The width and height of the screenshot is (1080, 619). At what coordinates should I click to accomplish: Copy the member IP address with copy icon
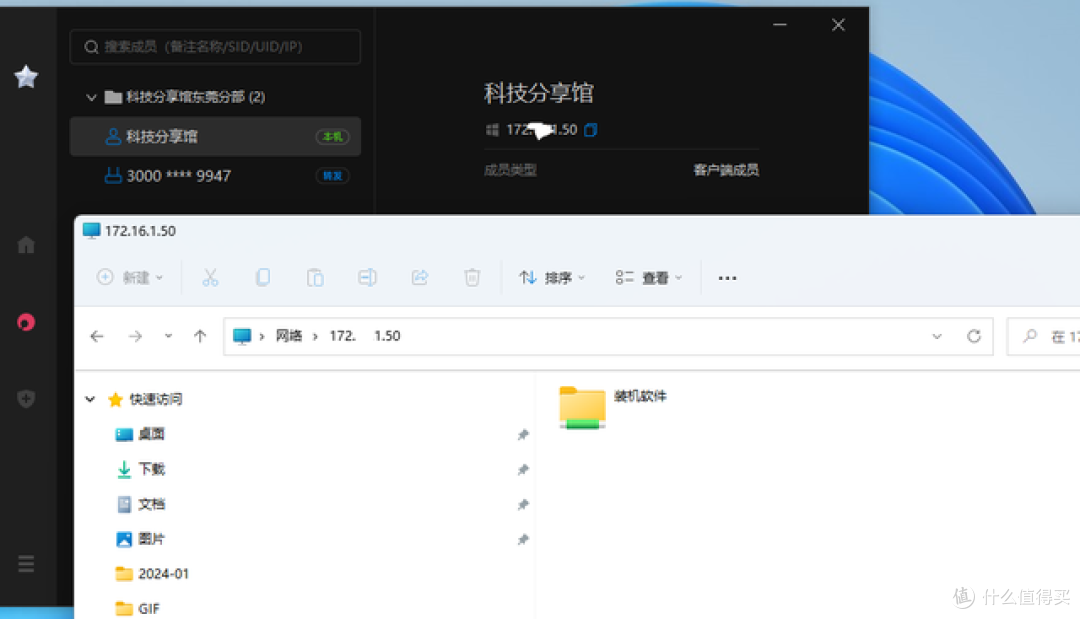point(591,129)
